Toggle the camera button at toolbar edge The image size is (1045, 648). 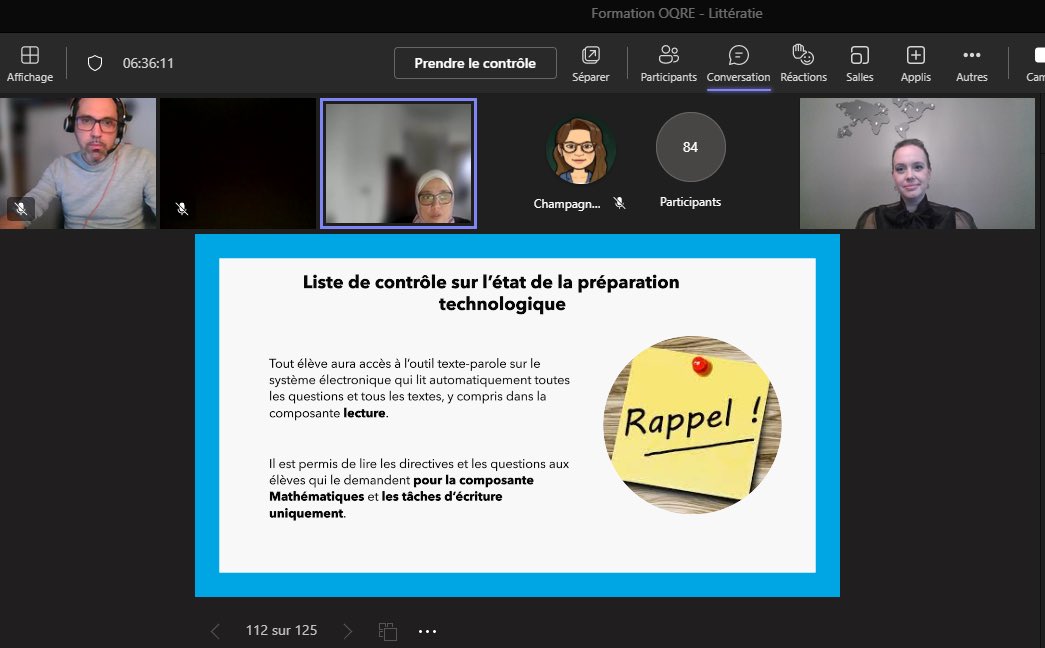point(1036,63)
